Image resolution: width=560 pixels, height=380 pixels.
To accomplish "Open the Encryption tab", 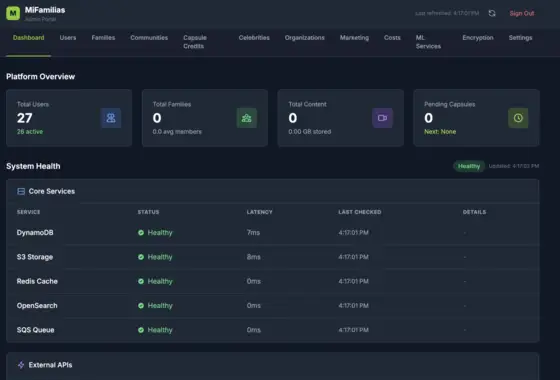I will coord(478,38).
